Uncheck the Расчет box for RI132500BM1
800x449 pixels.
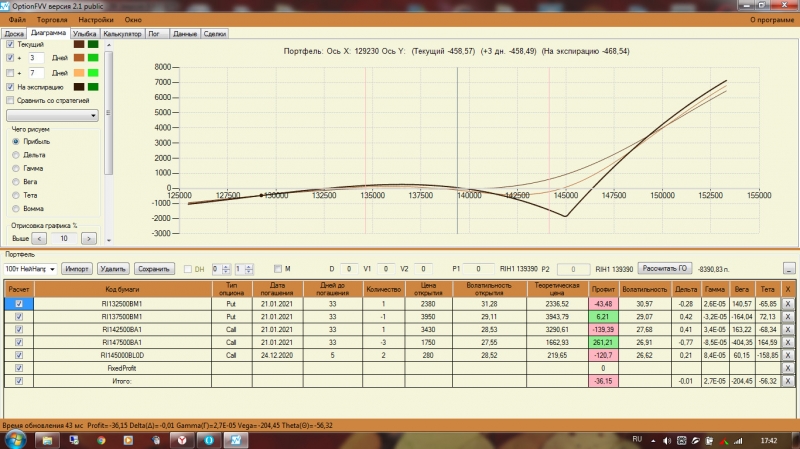[x=19, y=304]
